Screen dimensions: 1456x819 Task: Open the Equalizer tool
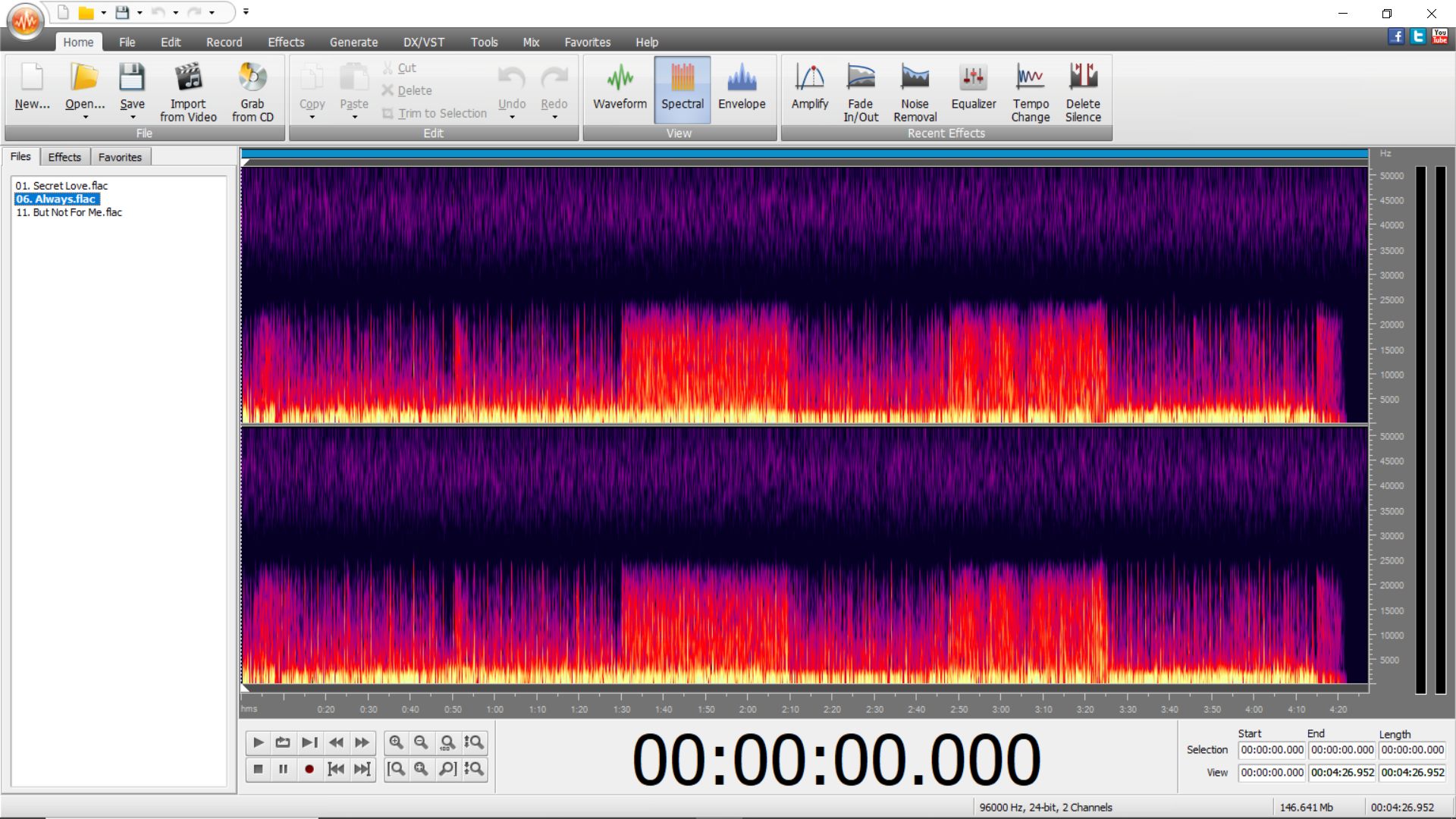coord(973,89)
